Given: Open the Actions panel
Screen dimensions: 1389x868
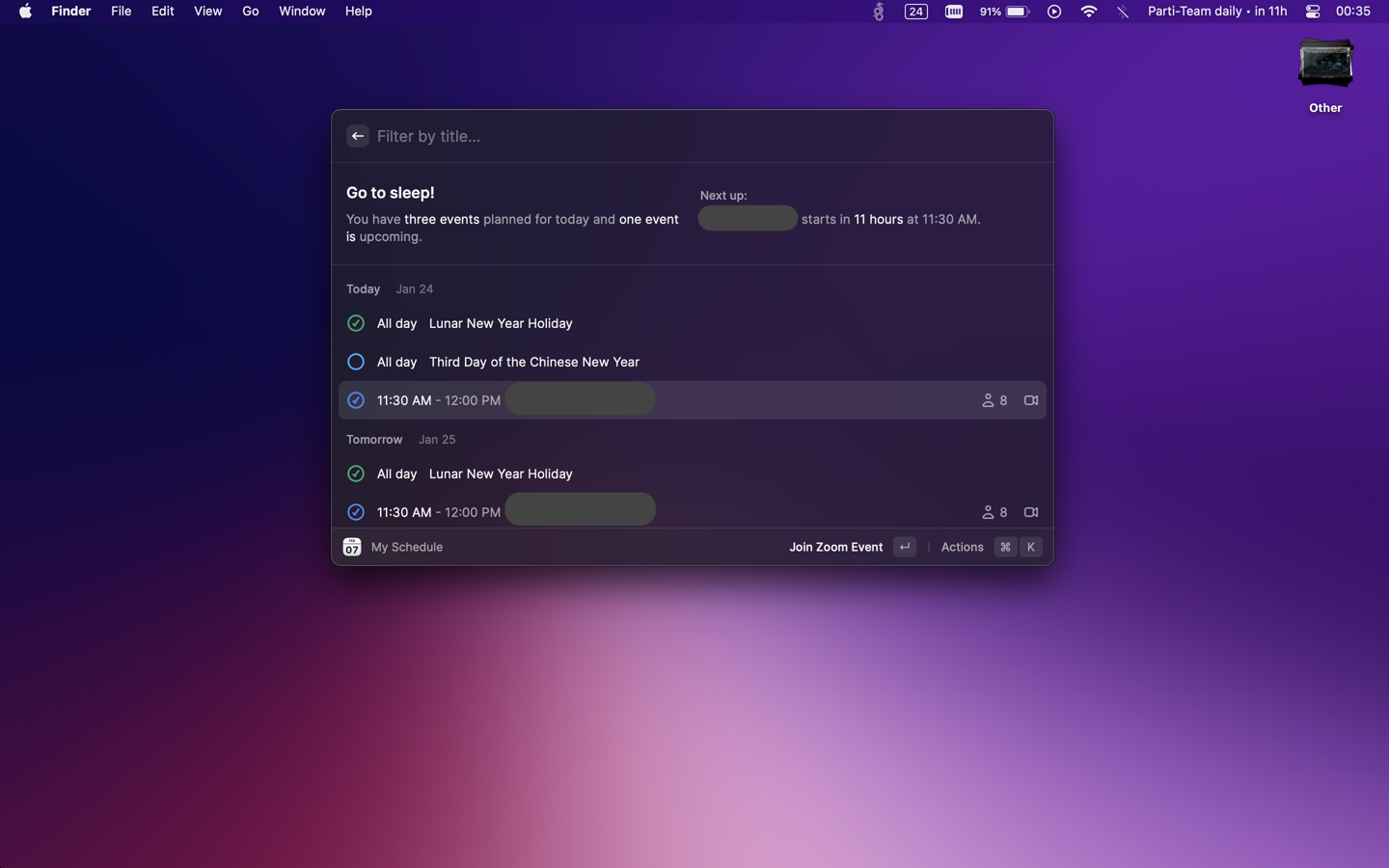Looking at the screenshot, I should coord(962,547).
